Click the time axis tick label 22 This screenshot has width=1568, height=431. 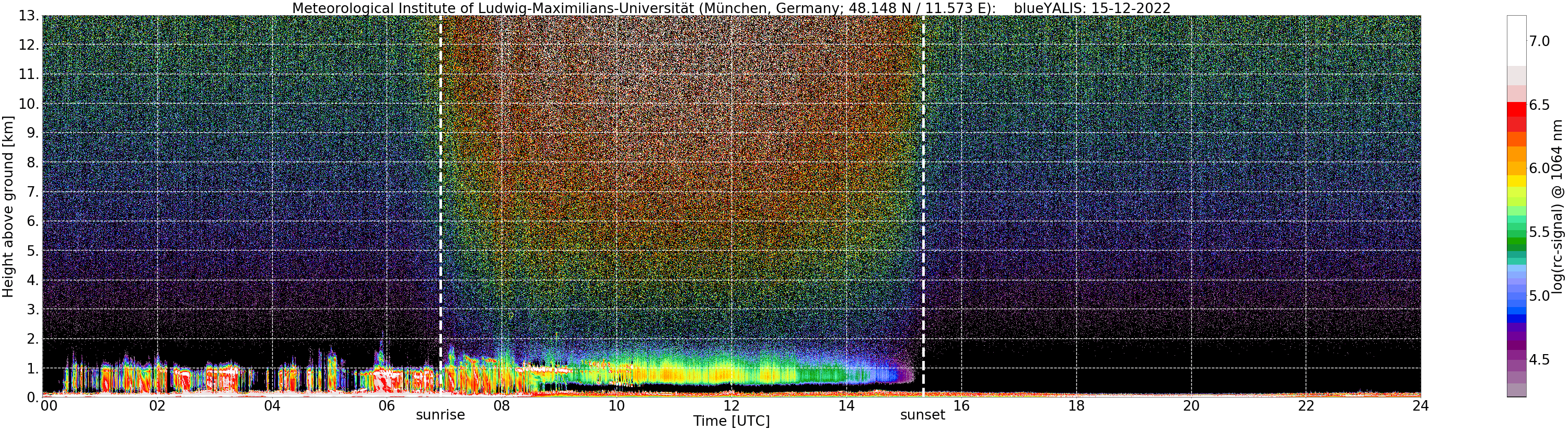click(1306, 406)
